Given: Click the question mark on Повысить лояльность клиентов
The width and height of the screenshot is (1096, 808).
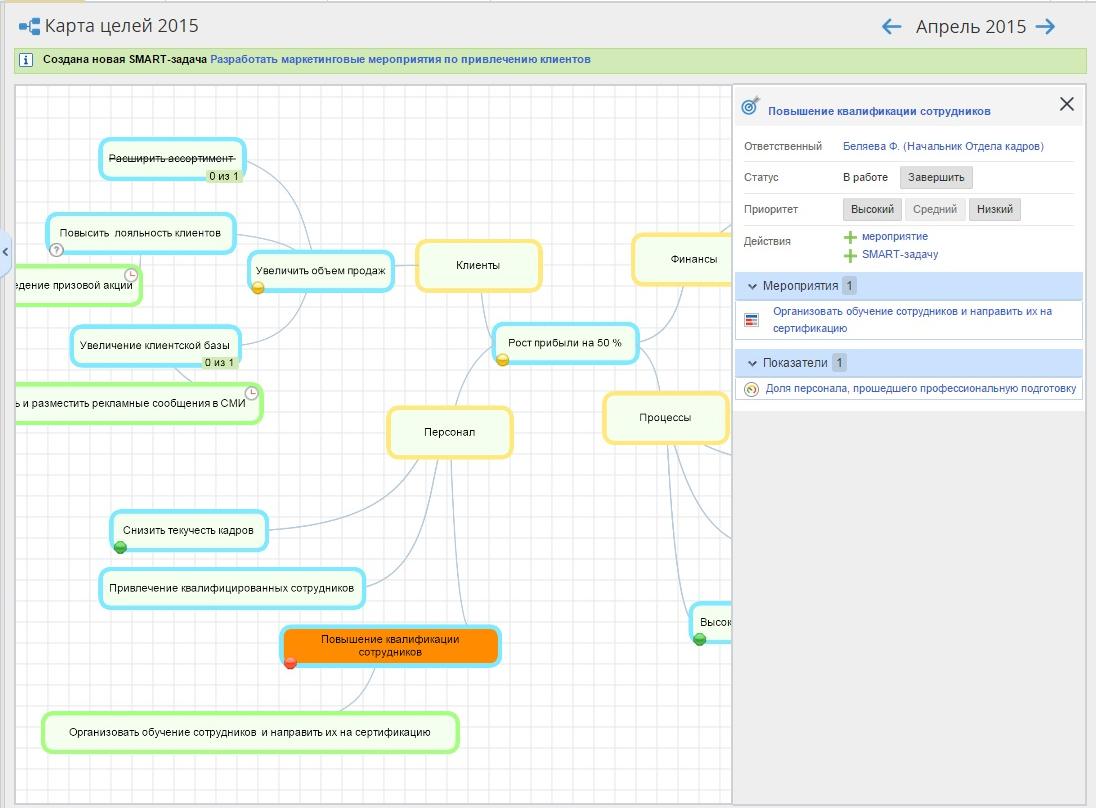Looking at the screenshot, I should coord(56,250).
